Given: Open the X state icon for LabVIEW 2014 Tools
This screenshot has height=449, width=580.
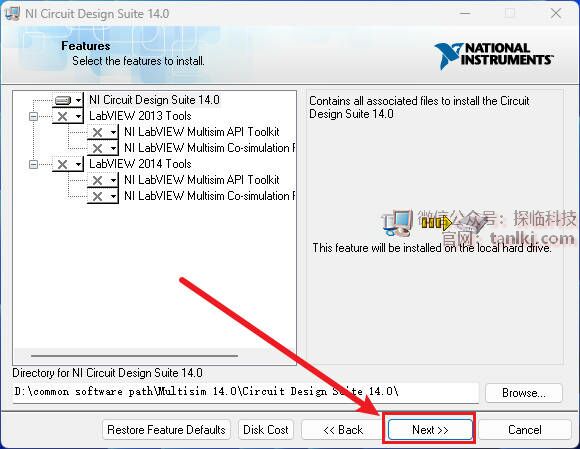Looking at the screenshot, I should tap(68, 164).
